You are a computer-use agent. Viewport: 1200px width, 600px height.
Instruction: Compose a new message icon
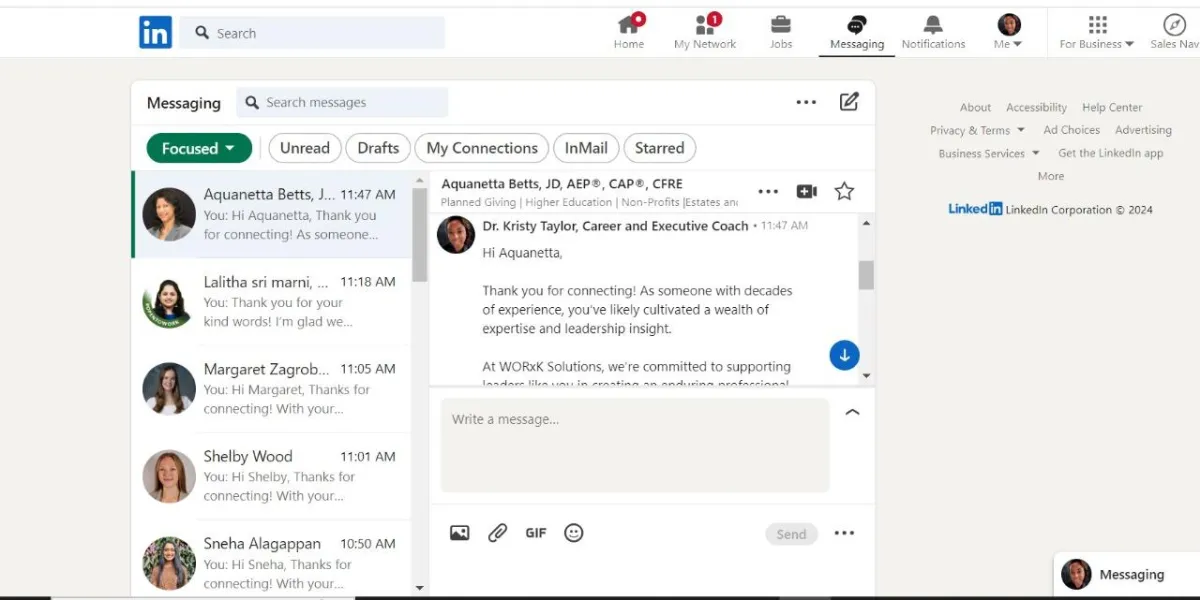tap(849, 101)
